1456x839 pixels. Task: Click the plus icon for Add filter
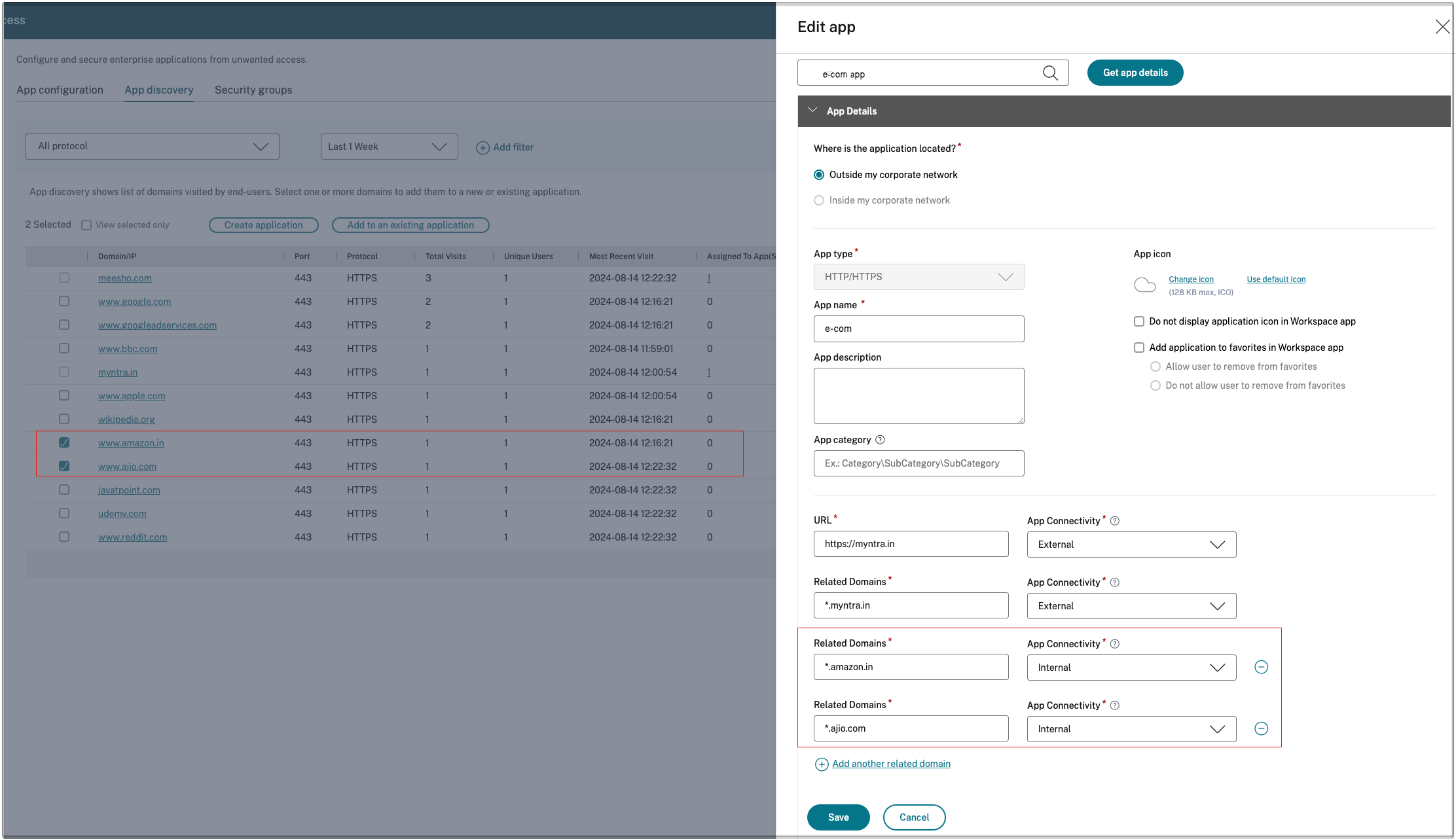(x=482, y=148)
